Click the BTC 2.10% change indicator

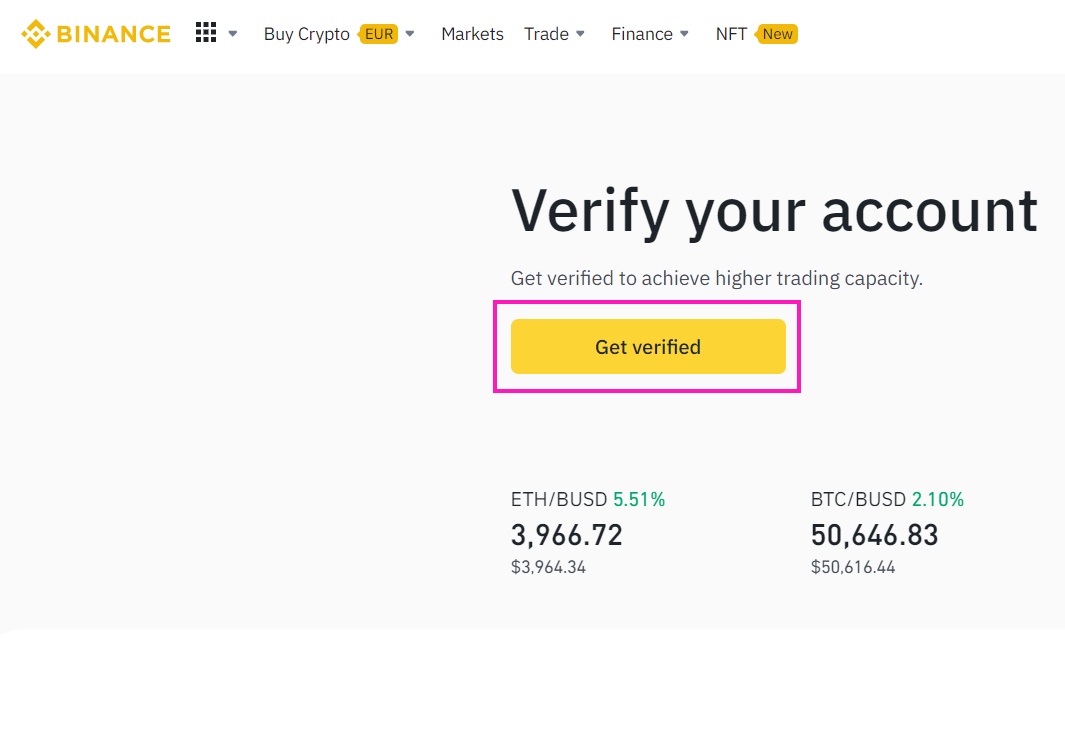point(937,499)
